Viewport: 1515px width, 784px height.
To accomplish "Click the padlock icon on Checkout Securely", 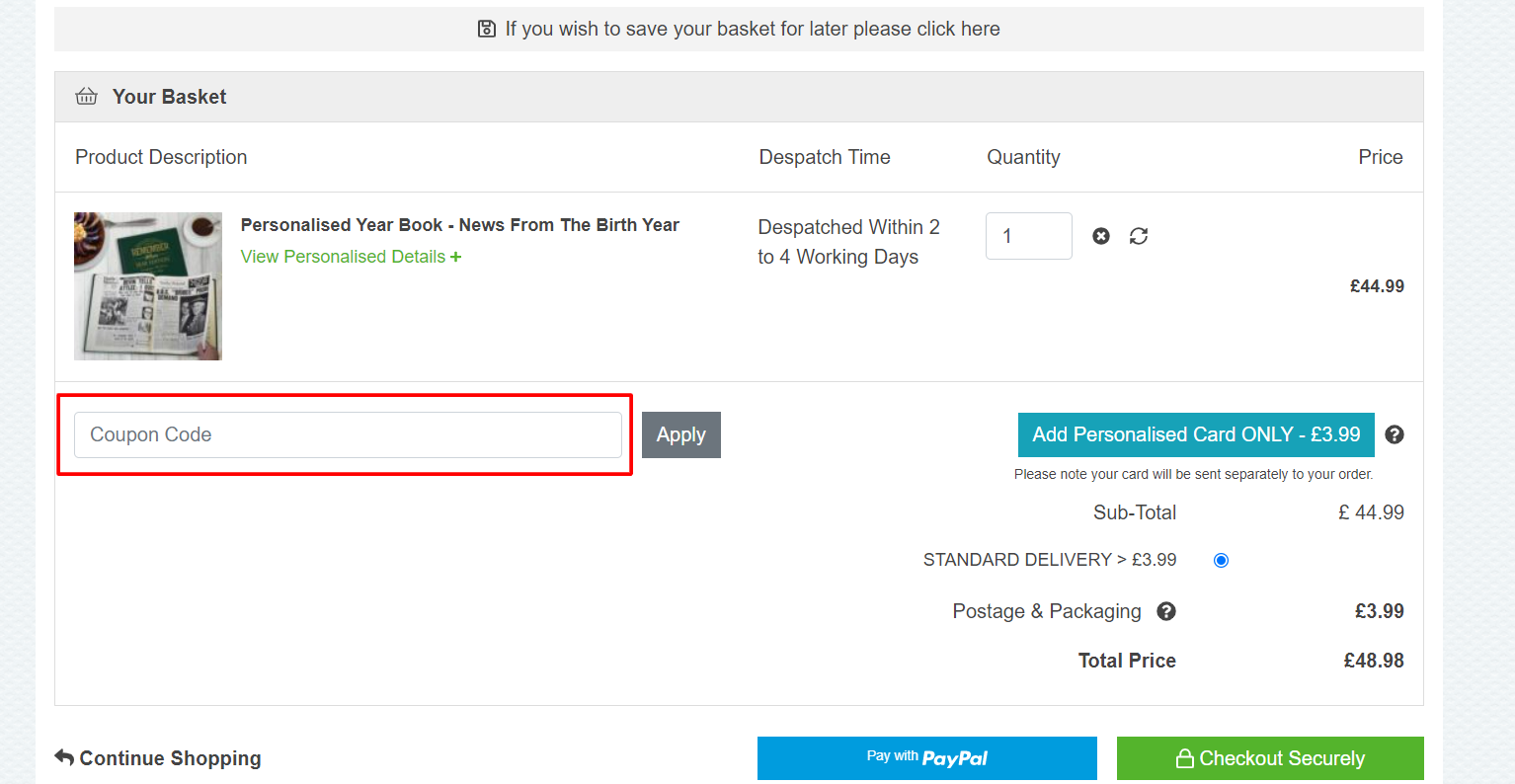I will (x=1185, y=758).
